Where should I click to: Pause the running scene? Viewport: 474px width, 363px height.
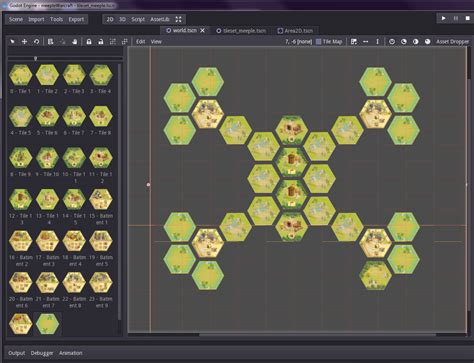pos(456,18)
